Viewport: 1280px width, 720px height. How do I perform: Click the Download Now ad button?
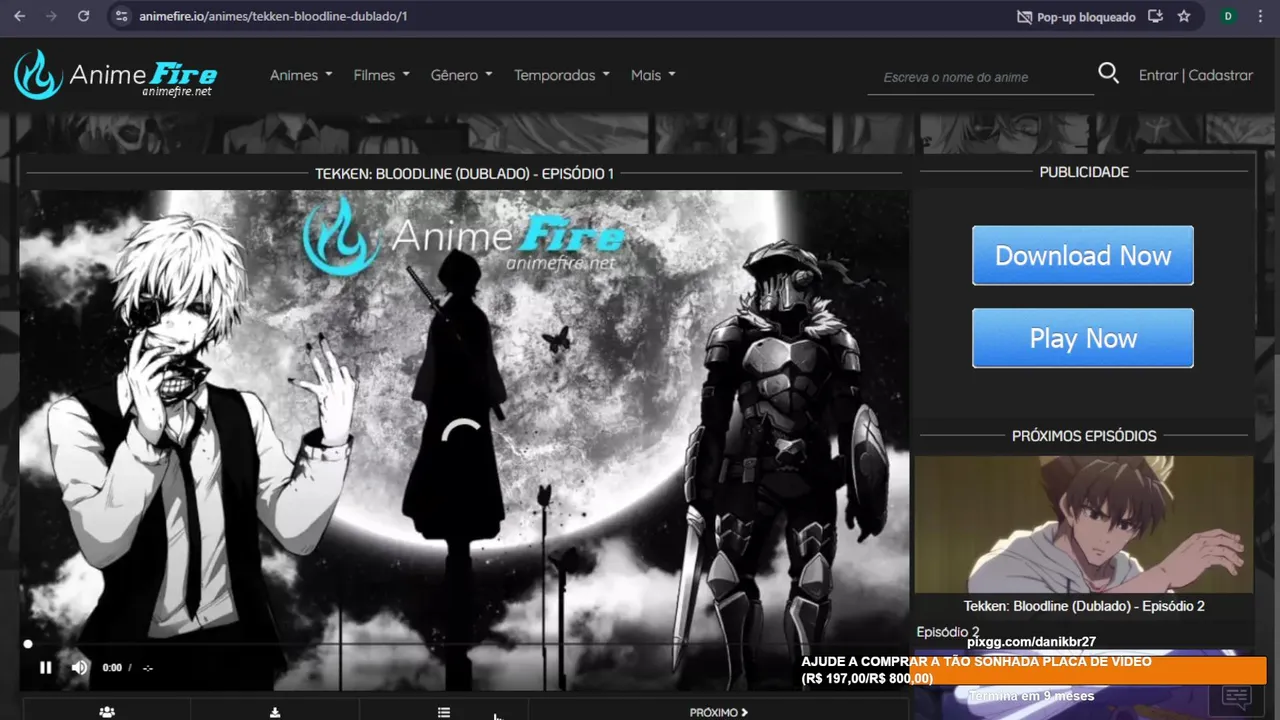coord(1083,255)
